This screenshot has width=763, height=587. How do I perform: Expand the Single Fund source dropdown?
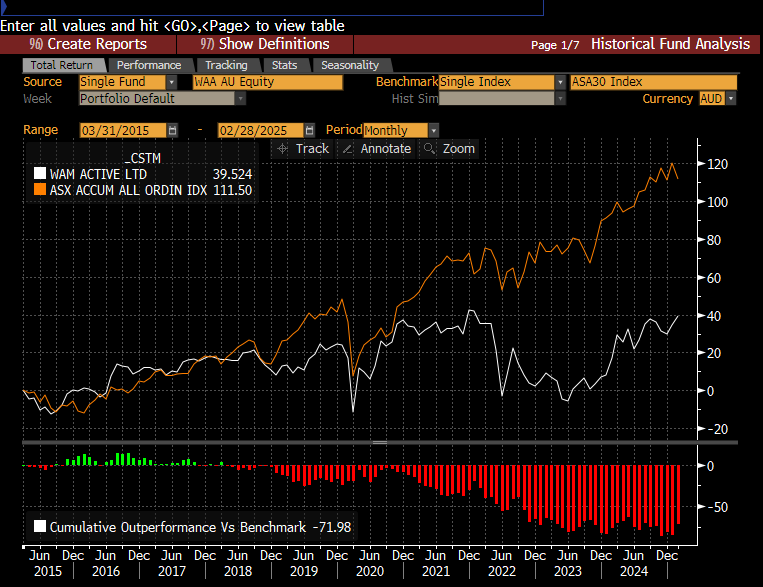[172, 82]
